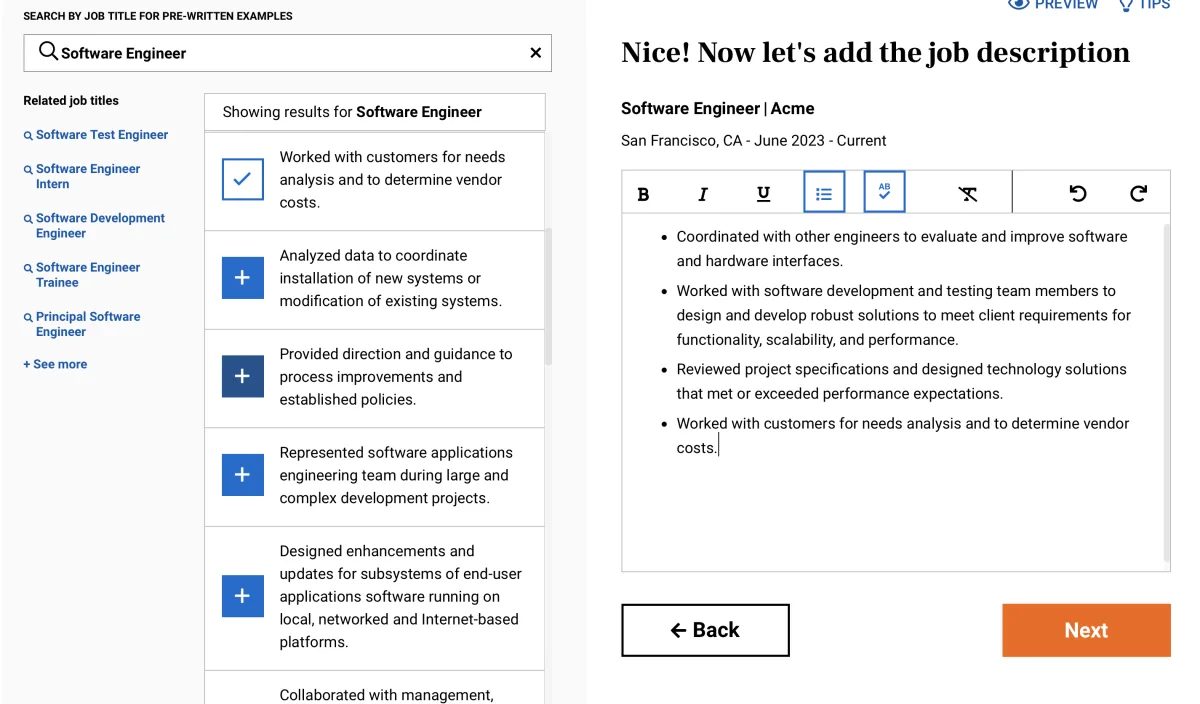The height and width of the screenshot is (704, 1200).
Task: Uncheck the 'Worked with customers' example
Action: (242, 180)
